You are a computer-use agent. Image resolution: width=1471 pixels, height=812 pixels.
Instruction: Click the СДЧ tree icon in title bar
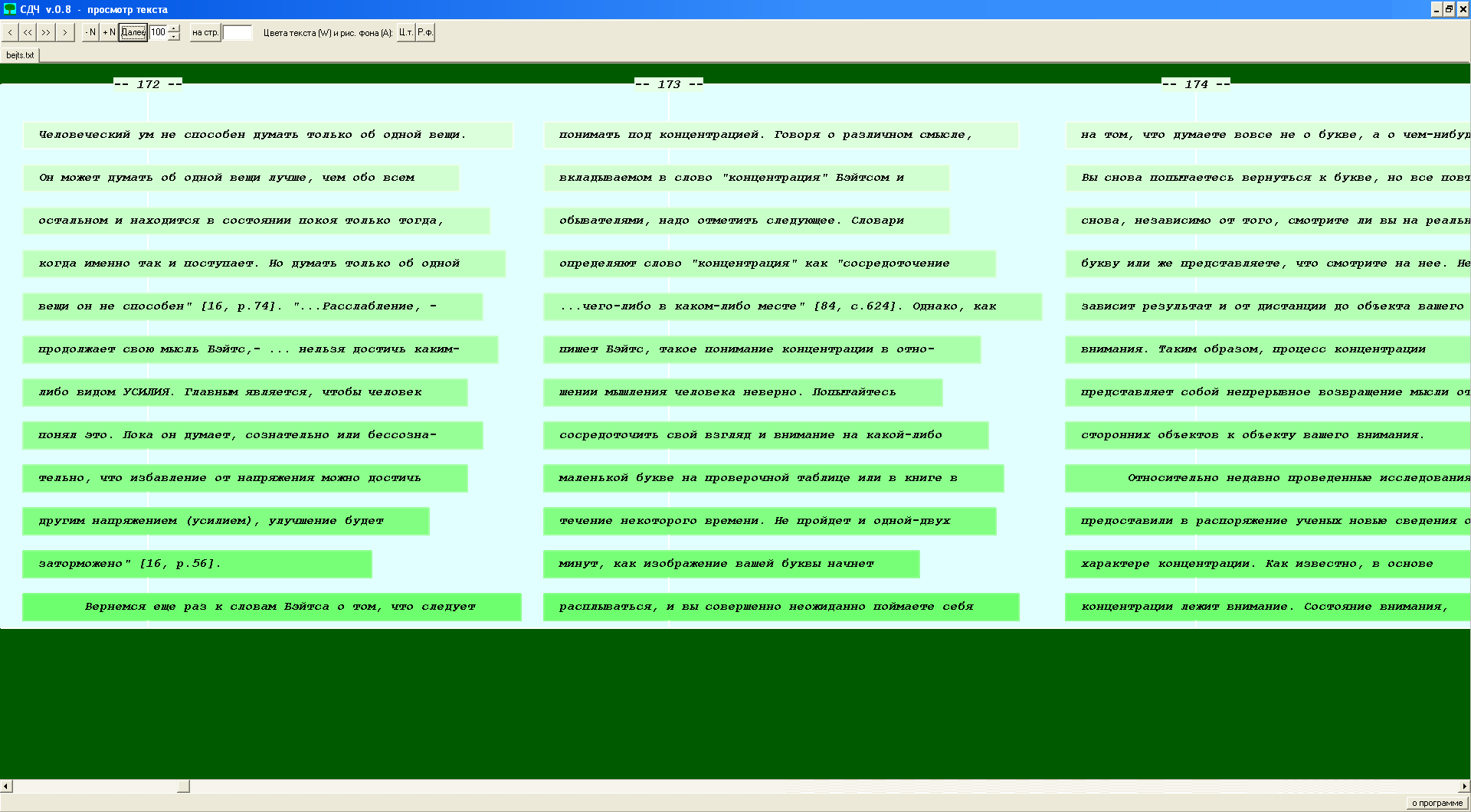click(x=10, y=9)
